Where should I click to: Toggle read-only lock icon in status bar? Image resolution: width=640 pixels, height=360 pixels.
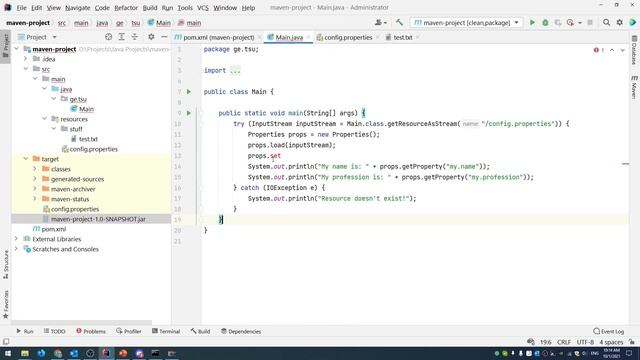point(632,342)
